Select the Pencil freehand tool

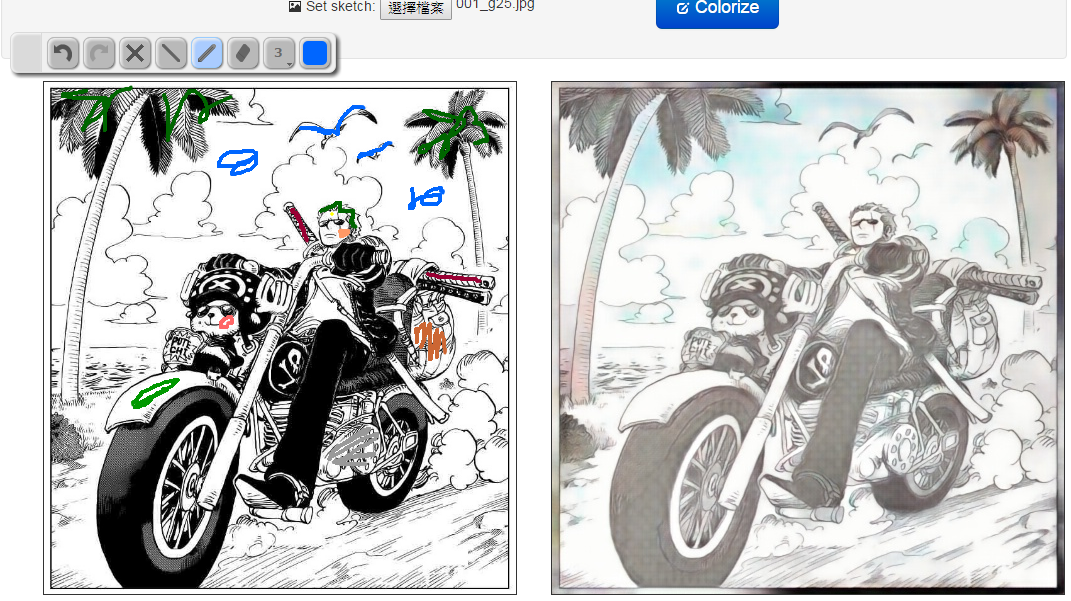(207, 53)
